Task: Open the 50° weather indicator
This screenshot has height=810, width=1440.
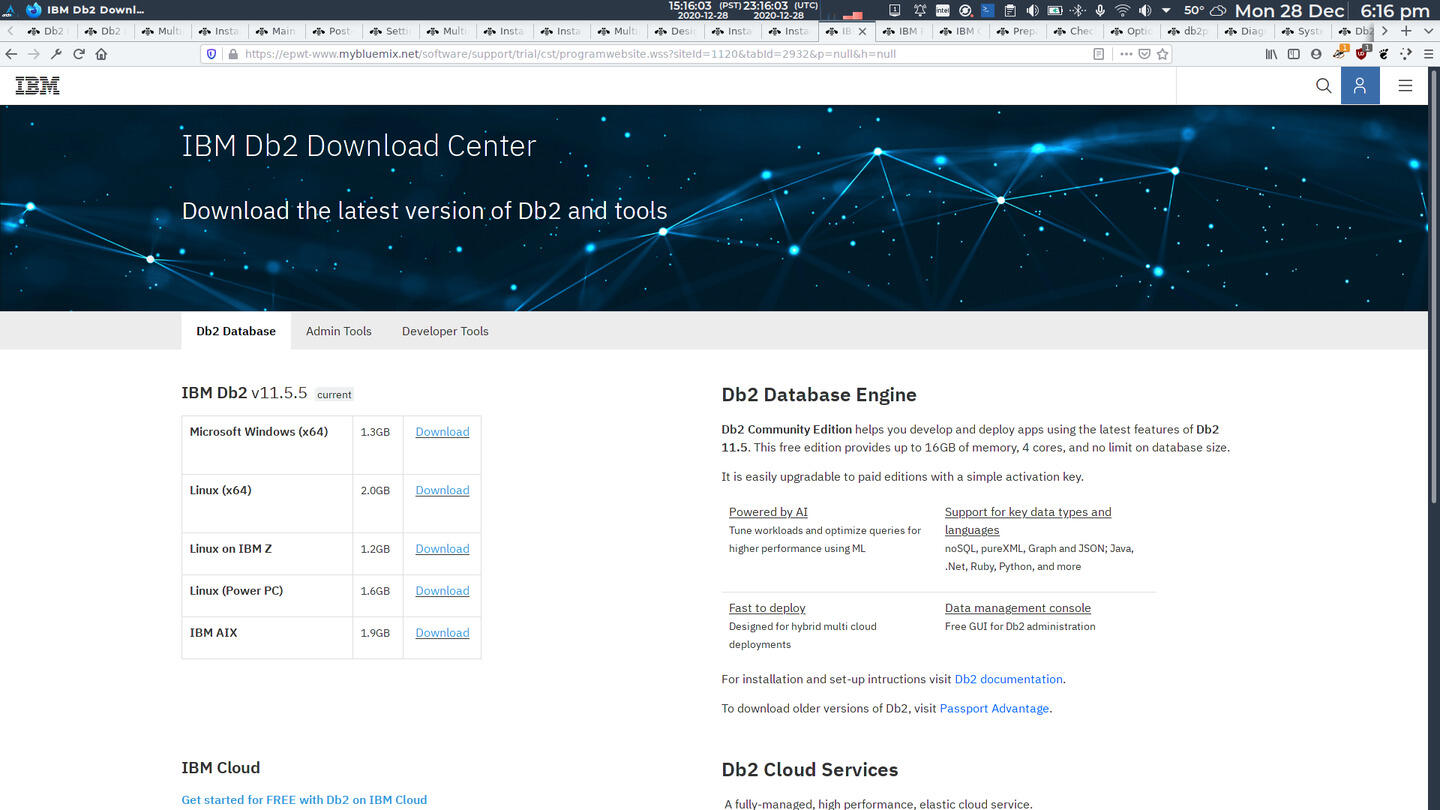Action: tap(1205, 10)
